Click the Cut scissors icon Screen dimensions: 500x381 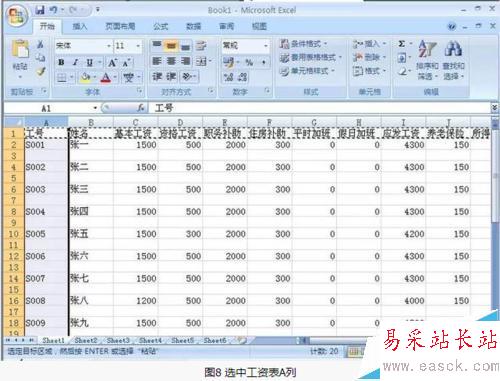tap(40, 44)
